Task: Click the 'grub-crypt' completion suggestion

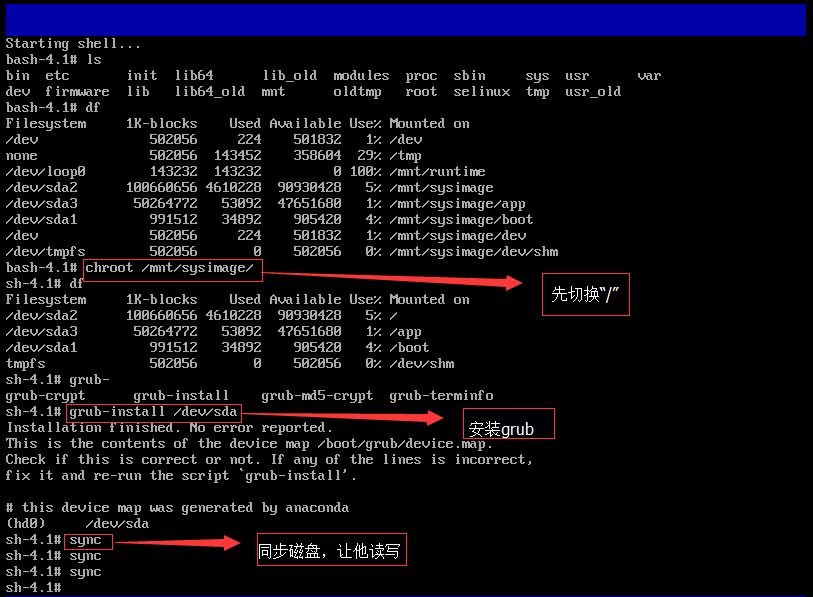Action: (x=45, y=396)
